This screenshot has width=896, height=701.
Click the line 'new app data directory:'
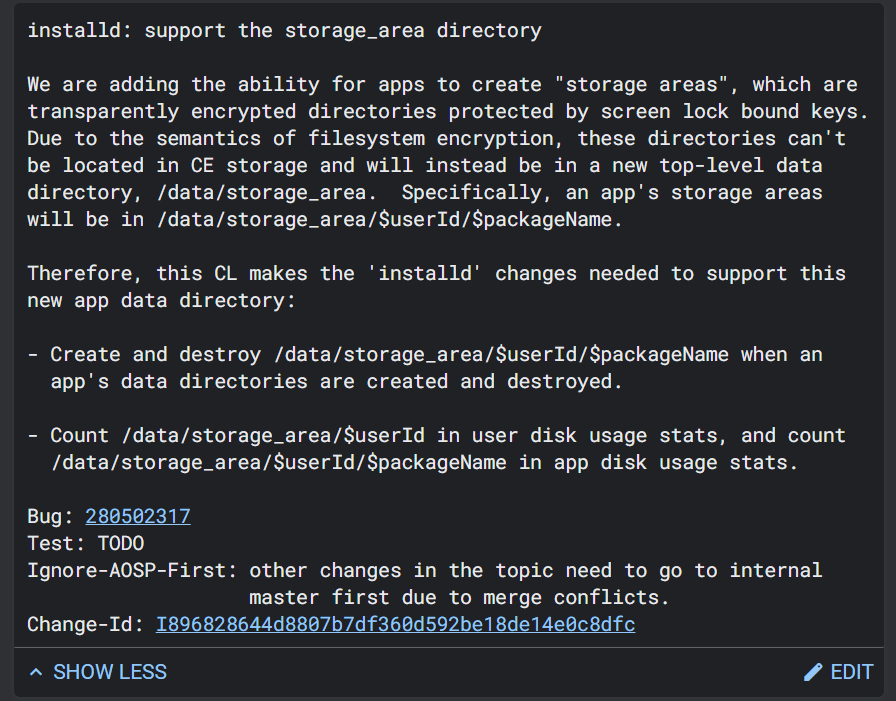[x=162, y=301]
